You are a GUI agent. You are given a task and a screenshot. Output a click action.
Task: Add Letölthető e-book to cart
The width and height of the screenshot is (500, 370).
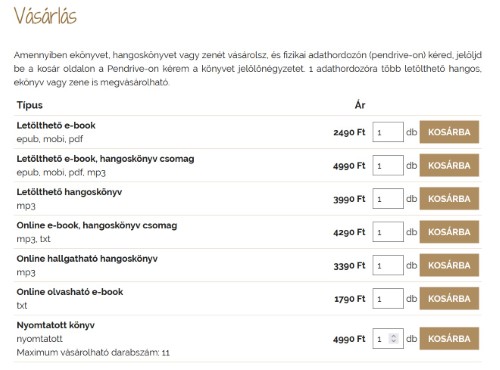(x=449, y=132)
